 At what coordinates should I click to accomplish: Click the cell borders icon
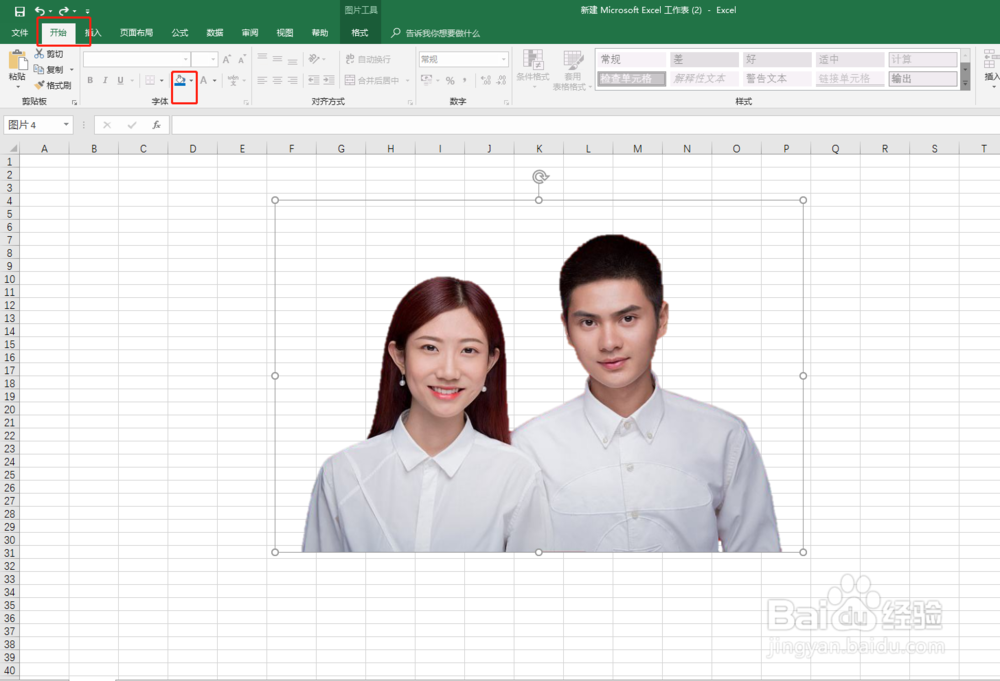point(150,80)
